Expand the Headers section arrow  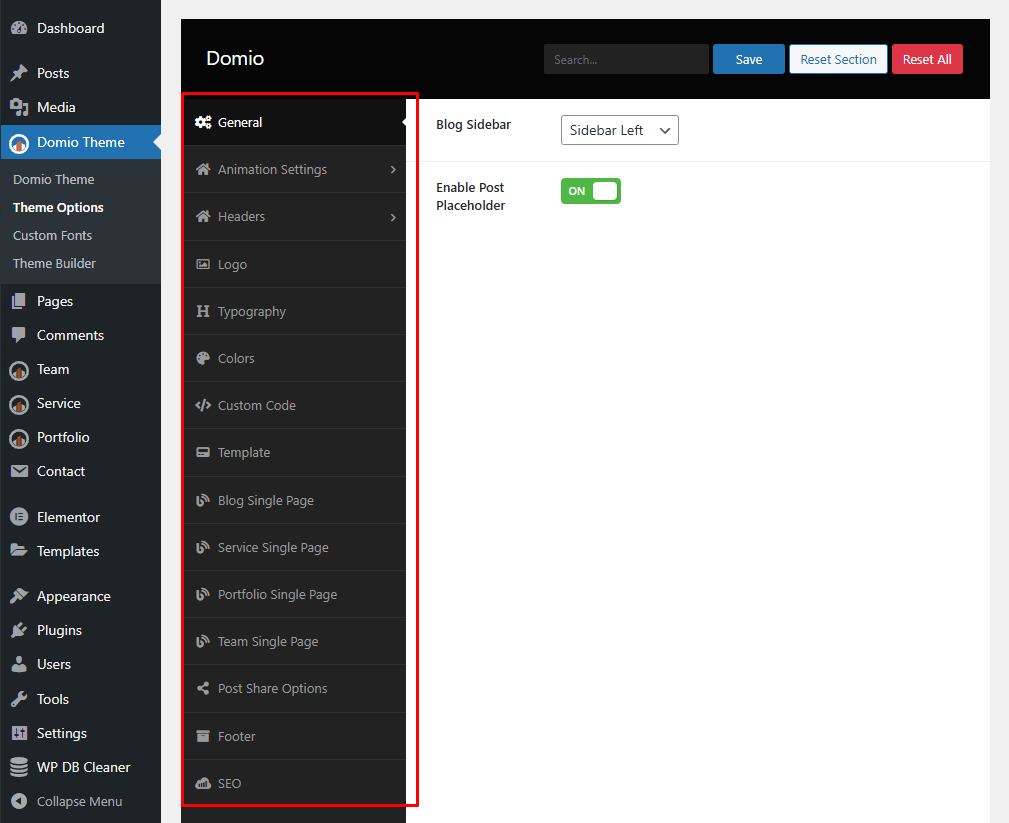pyautogui.click(x=393, y=217)
